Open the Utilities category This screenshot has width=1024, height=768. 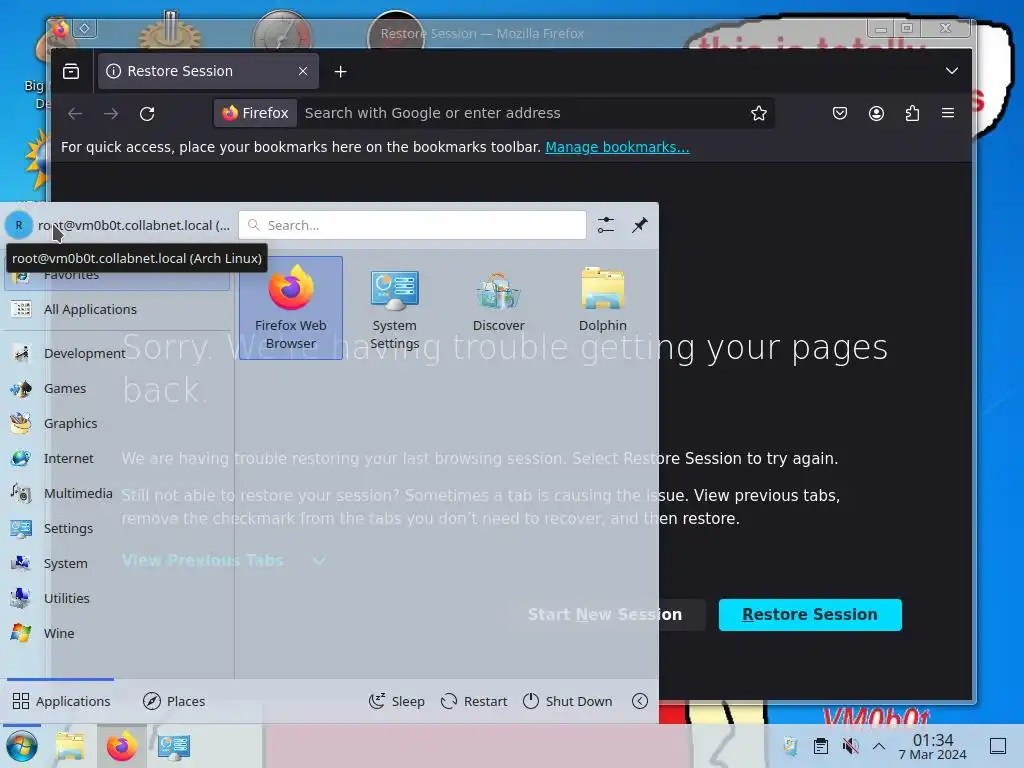click(x=118, y=598)
